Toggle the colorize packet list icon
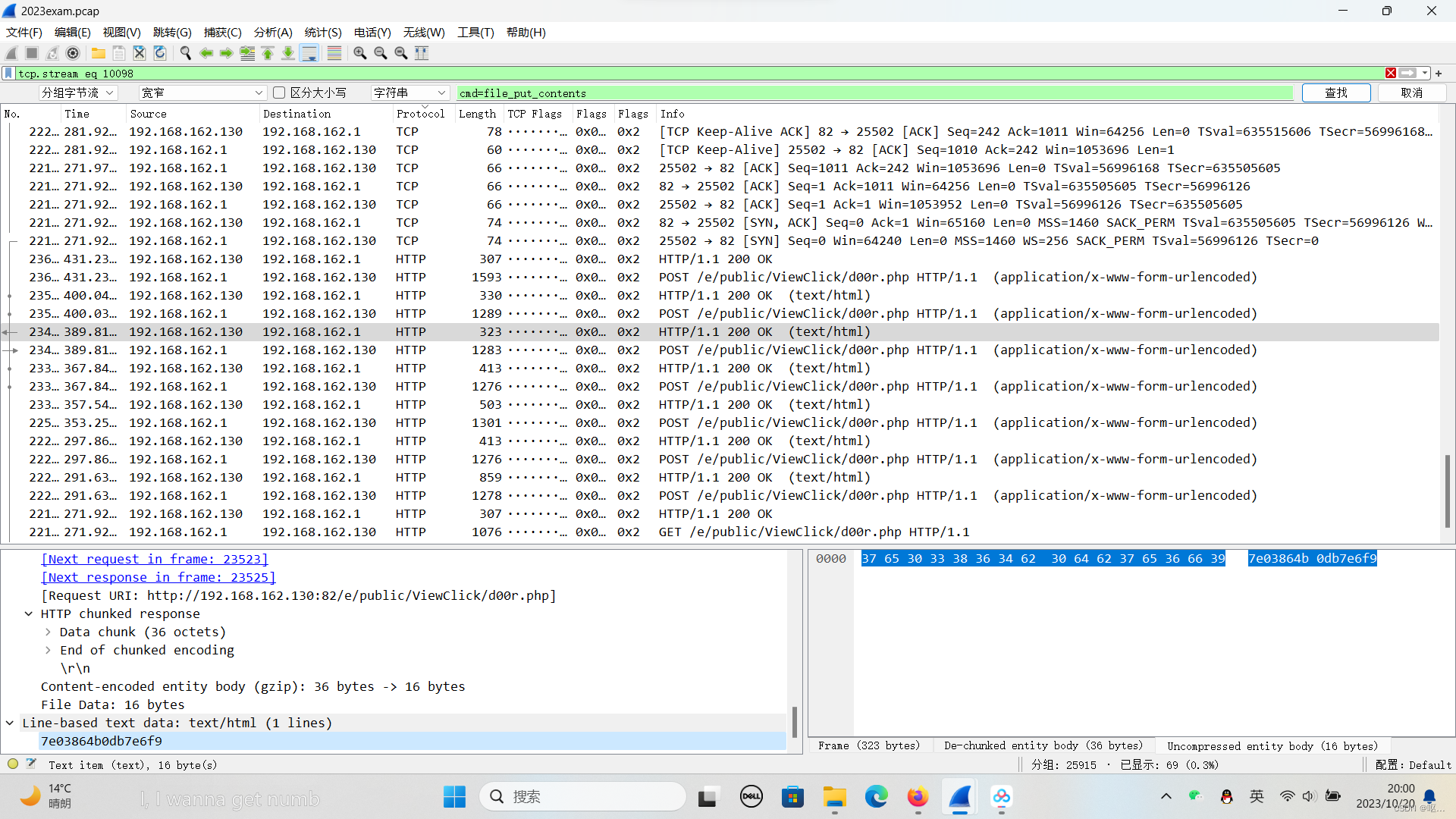This screenshot has width=1456, height=819. pyautogui.click(x=334, y=53)
